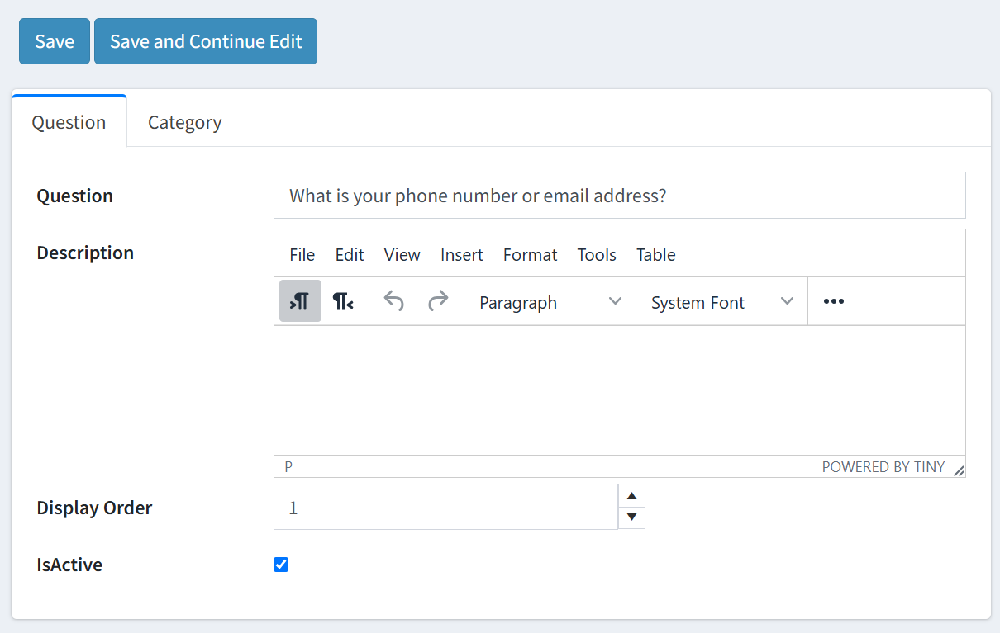Open the Insert menu
The image size is (1000, 633).
coord(461,255)
